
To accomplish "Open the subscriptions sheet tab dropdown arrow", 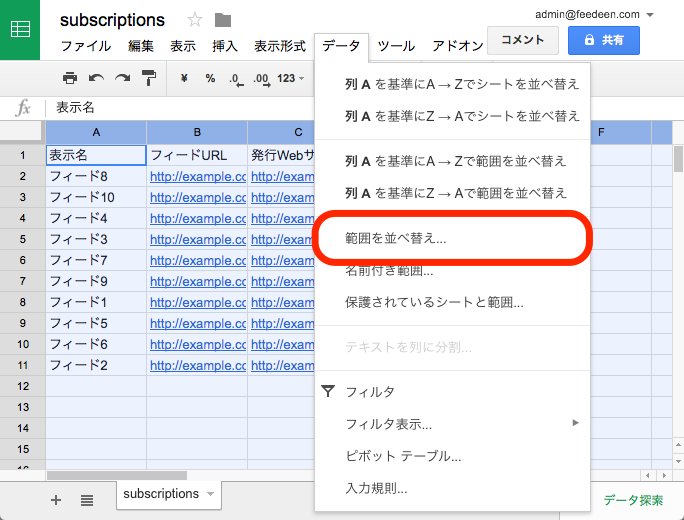I will pyautogui.click(x=210, y=494).
